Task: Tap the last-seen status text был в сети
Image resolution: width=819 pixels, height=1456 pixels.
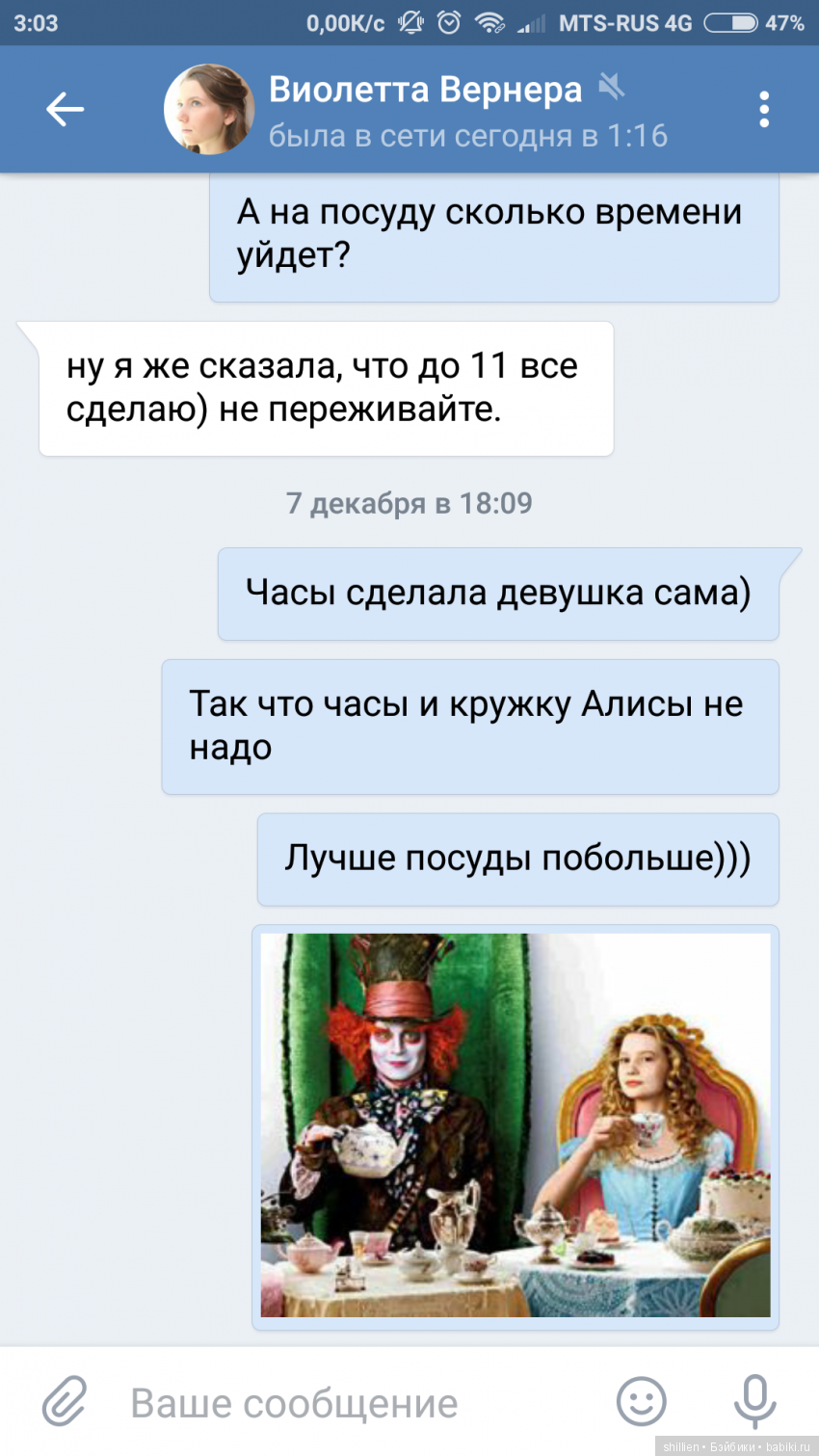Action: point(467,136)
